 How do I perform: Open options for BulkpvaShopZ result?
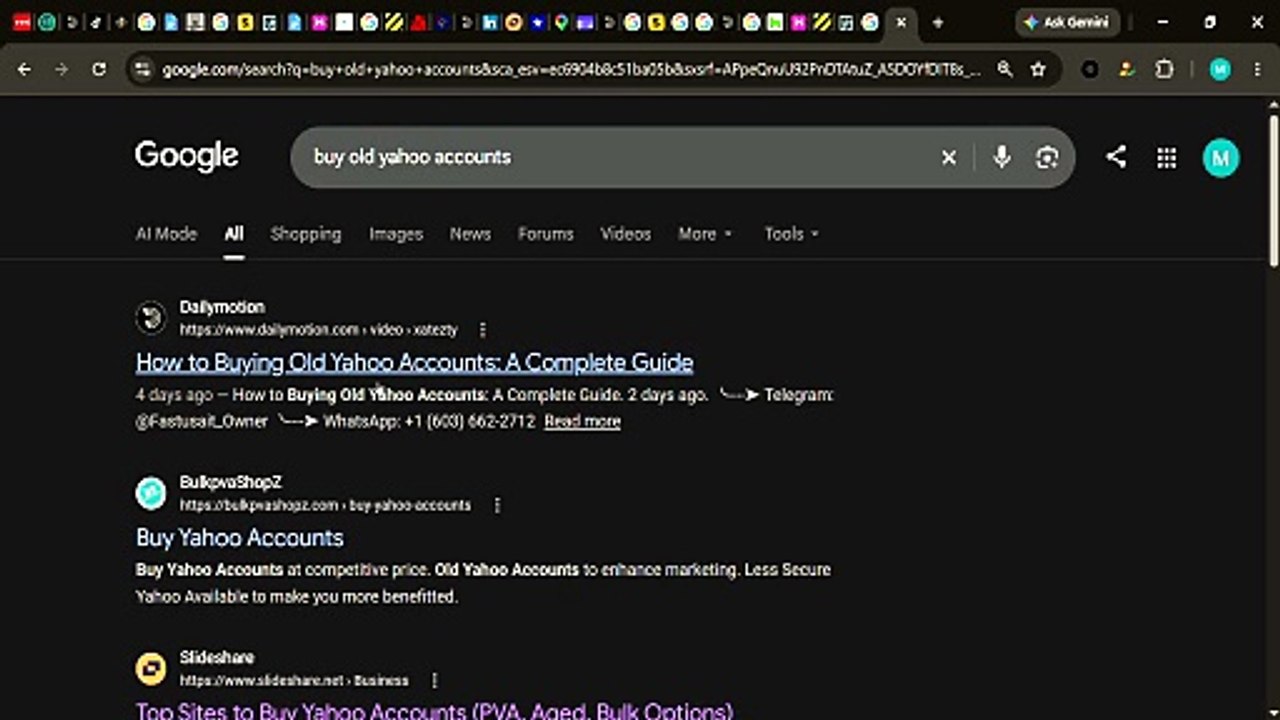[x=497, y=505]
